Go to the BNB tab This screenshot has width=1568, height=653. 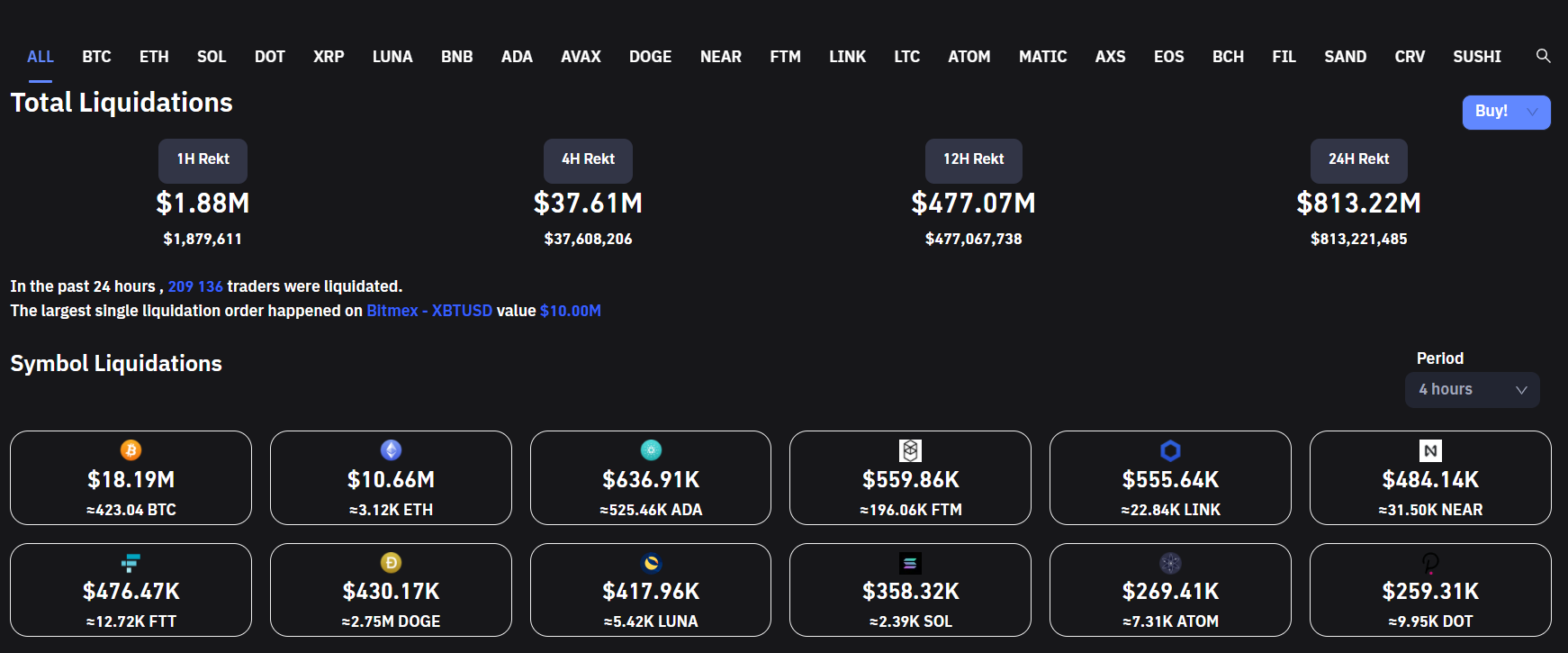pyautogui.click(x=457, y=57)
